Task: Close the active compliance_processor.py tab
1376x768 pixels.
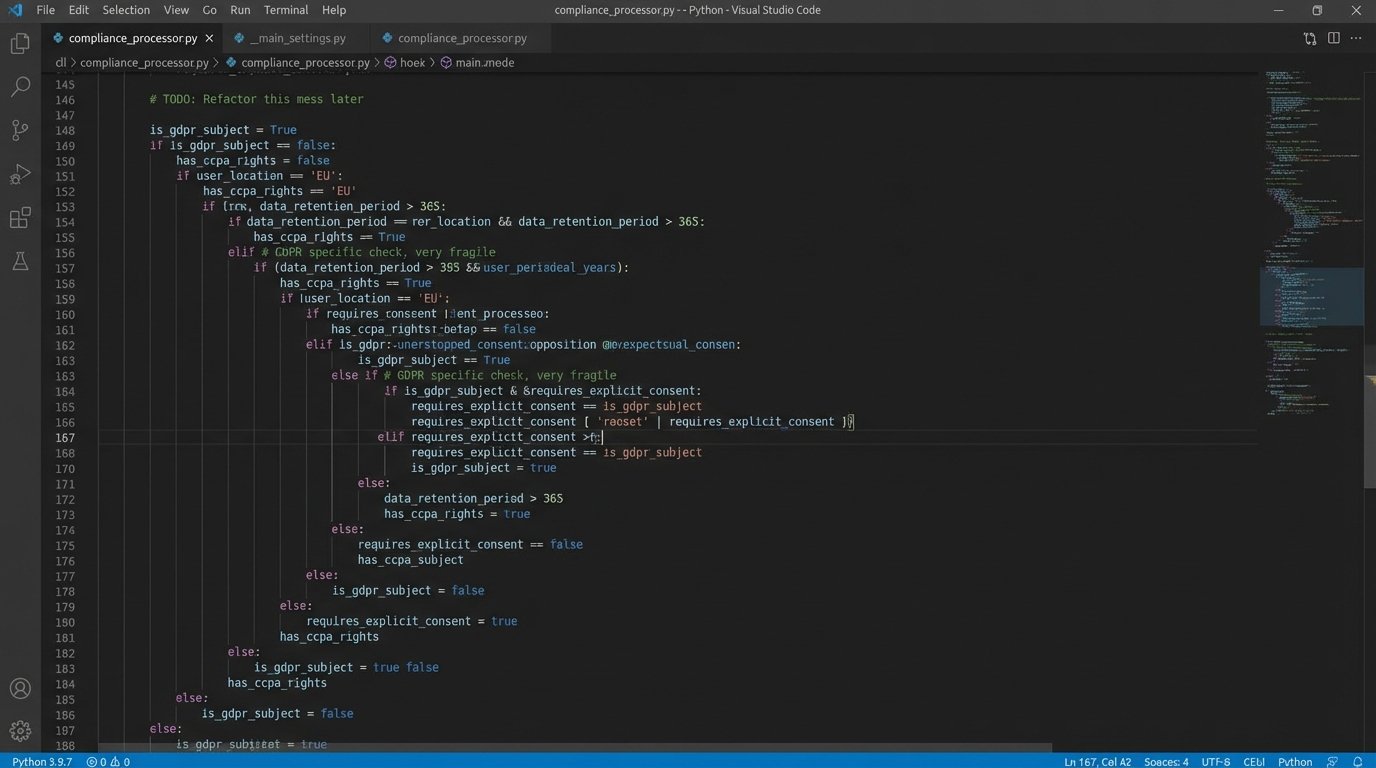Action: coord(209,38)
